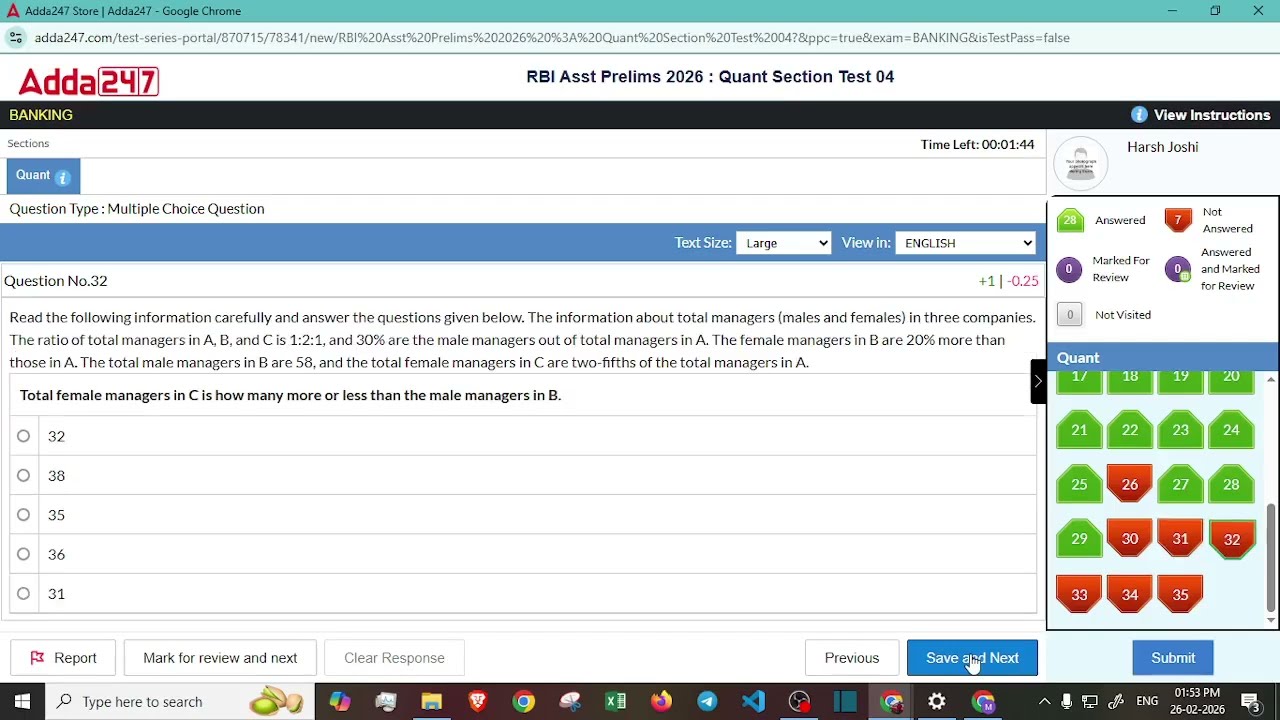The image size is (1280, 720).
Task: Go to unanswered question 30
Action: (x=1130, y=539)
